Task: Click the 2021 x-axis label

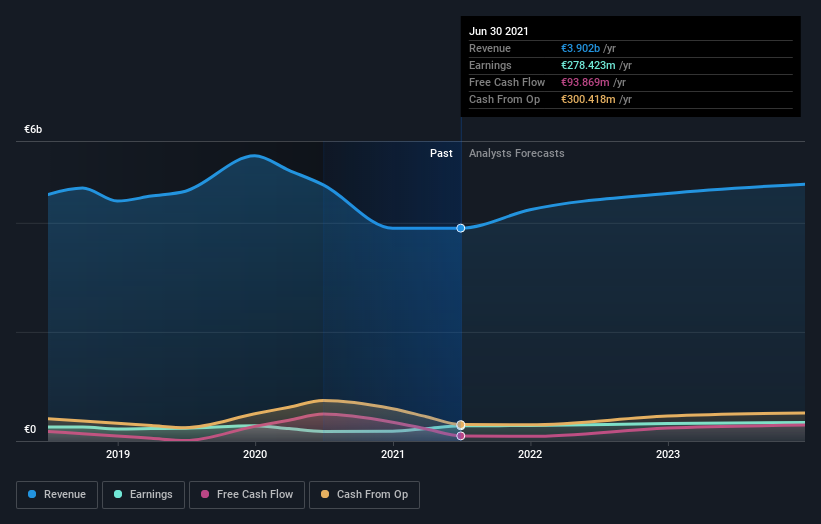Action: [393, 454]
